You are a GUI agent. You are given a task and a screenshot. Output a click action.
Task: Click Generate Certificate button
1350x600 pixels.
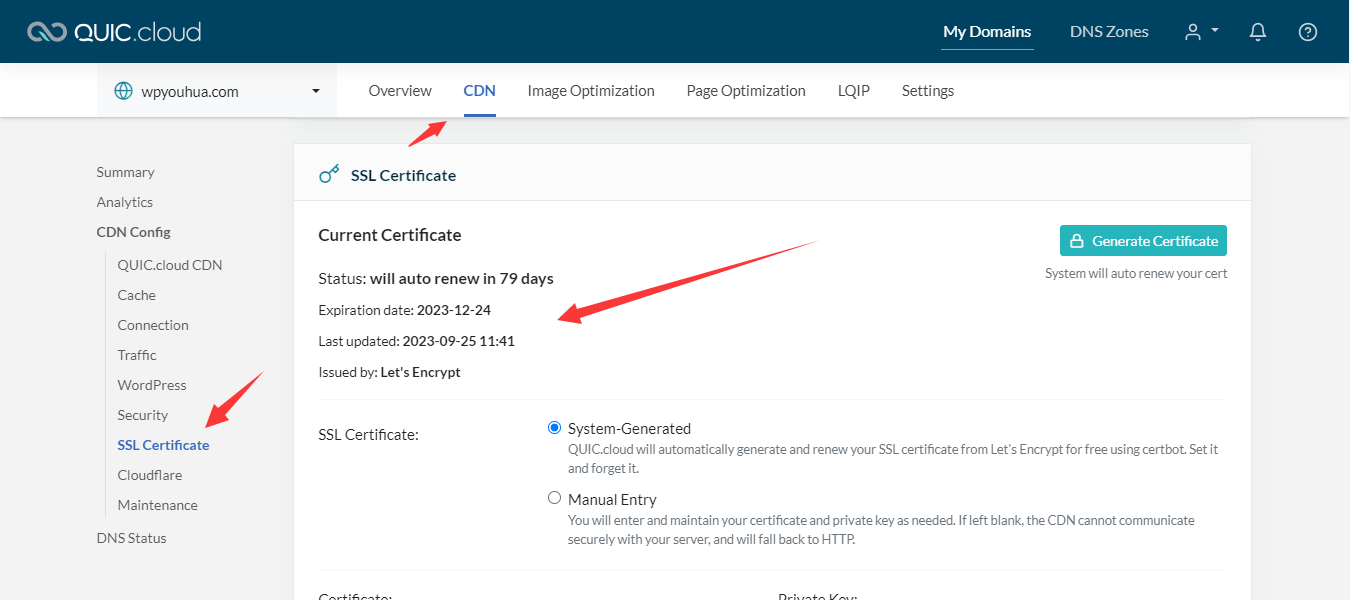pyautogui.click(x=1143, y=241)
